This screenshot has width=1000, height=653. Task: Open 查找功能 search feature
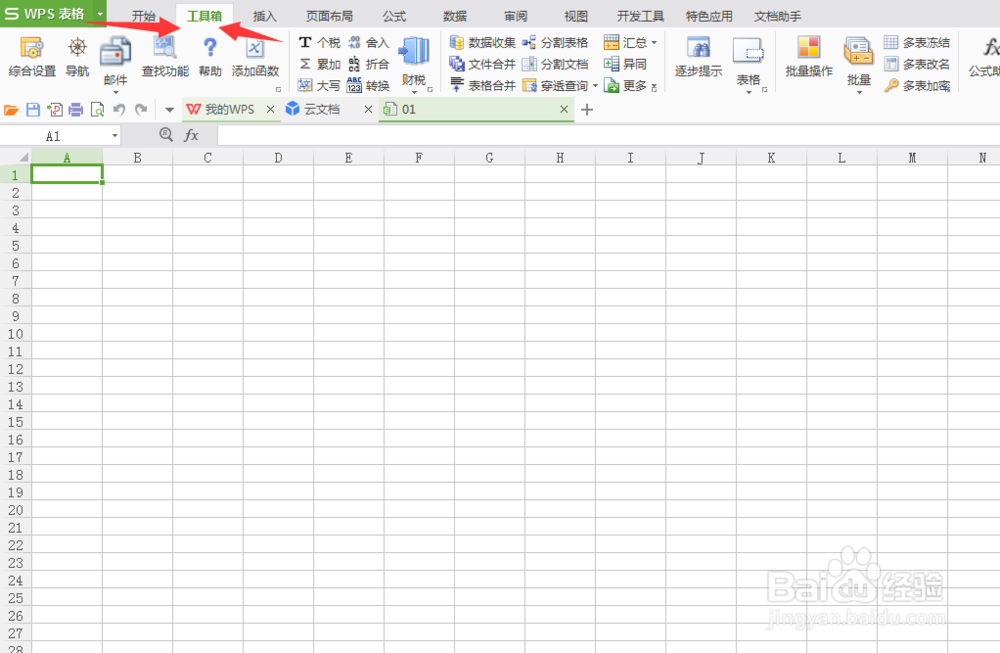165,57
